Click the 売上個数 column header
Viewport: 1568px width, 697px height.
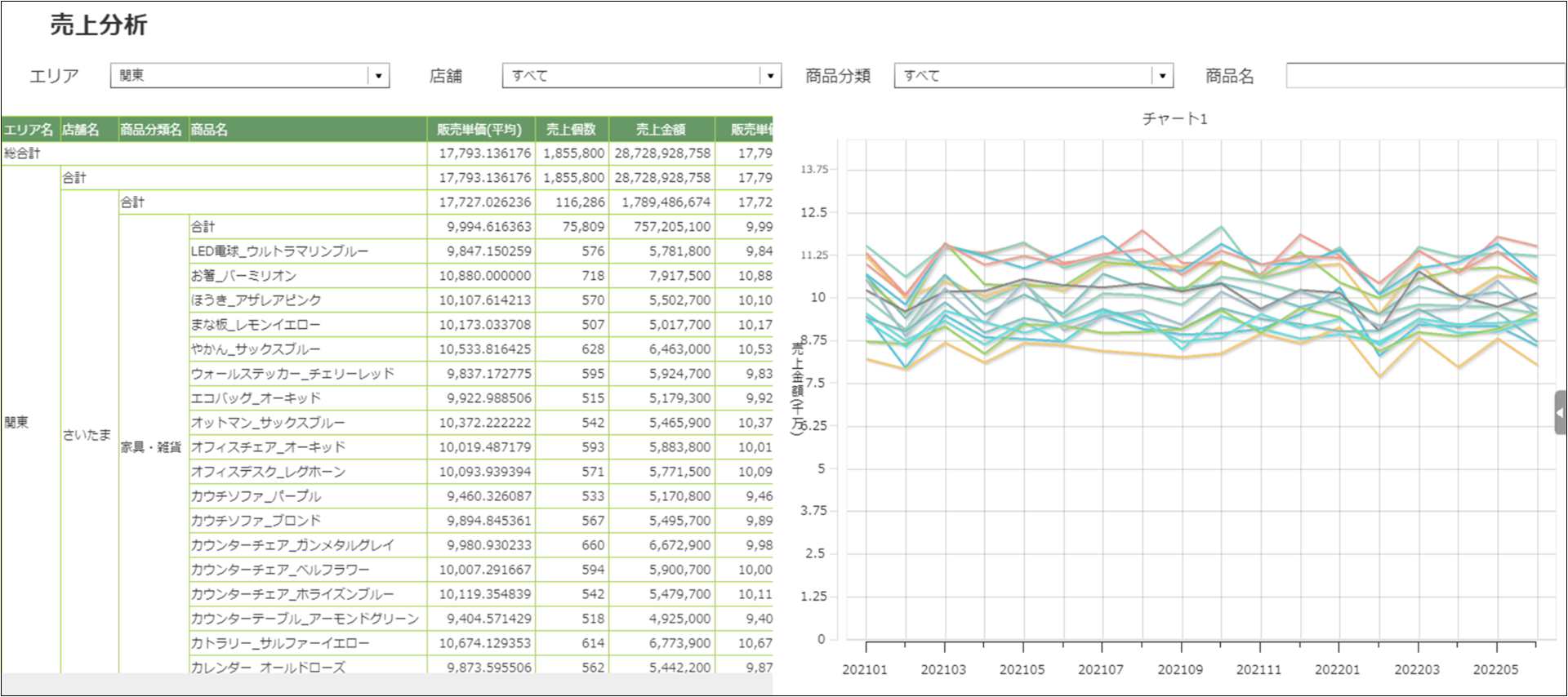(x=571, y=130)
